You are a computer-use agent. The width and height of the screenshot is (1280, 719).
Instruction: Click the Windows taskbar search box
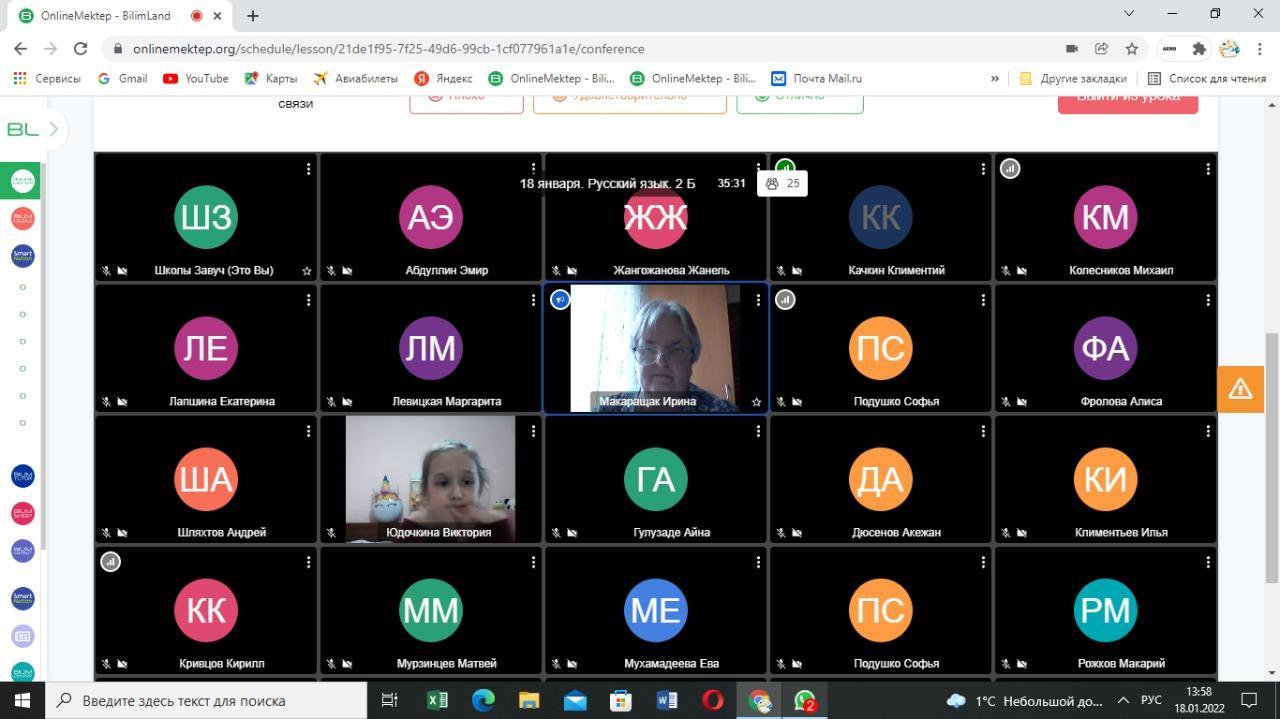coord(208,700)
